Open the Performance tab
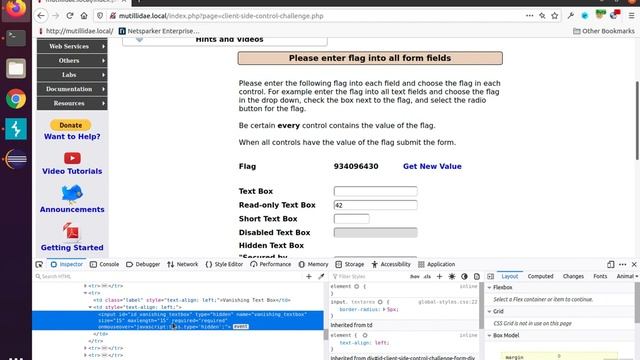Image resolution: width=640 pixels, height=360 pixels. (271, 264)
